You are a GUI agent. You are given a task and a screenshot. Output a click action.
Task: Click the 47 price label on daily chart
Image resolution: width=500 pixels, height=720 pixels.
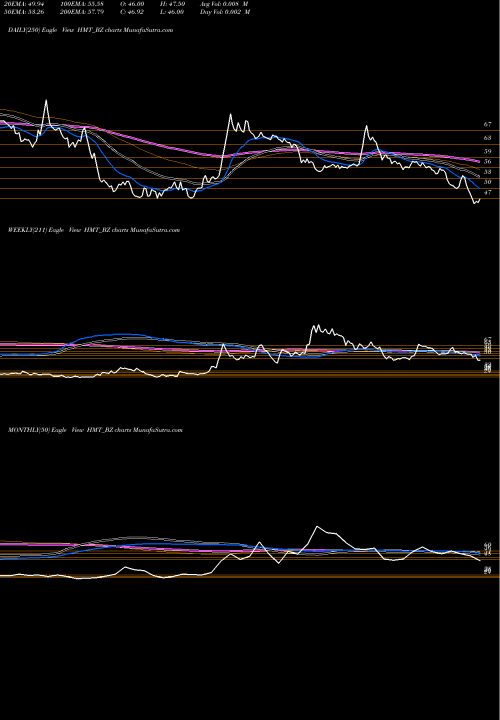pos(488,192)
